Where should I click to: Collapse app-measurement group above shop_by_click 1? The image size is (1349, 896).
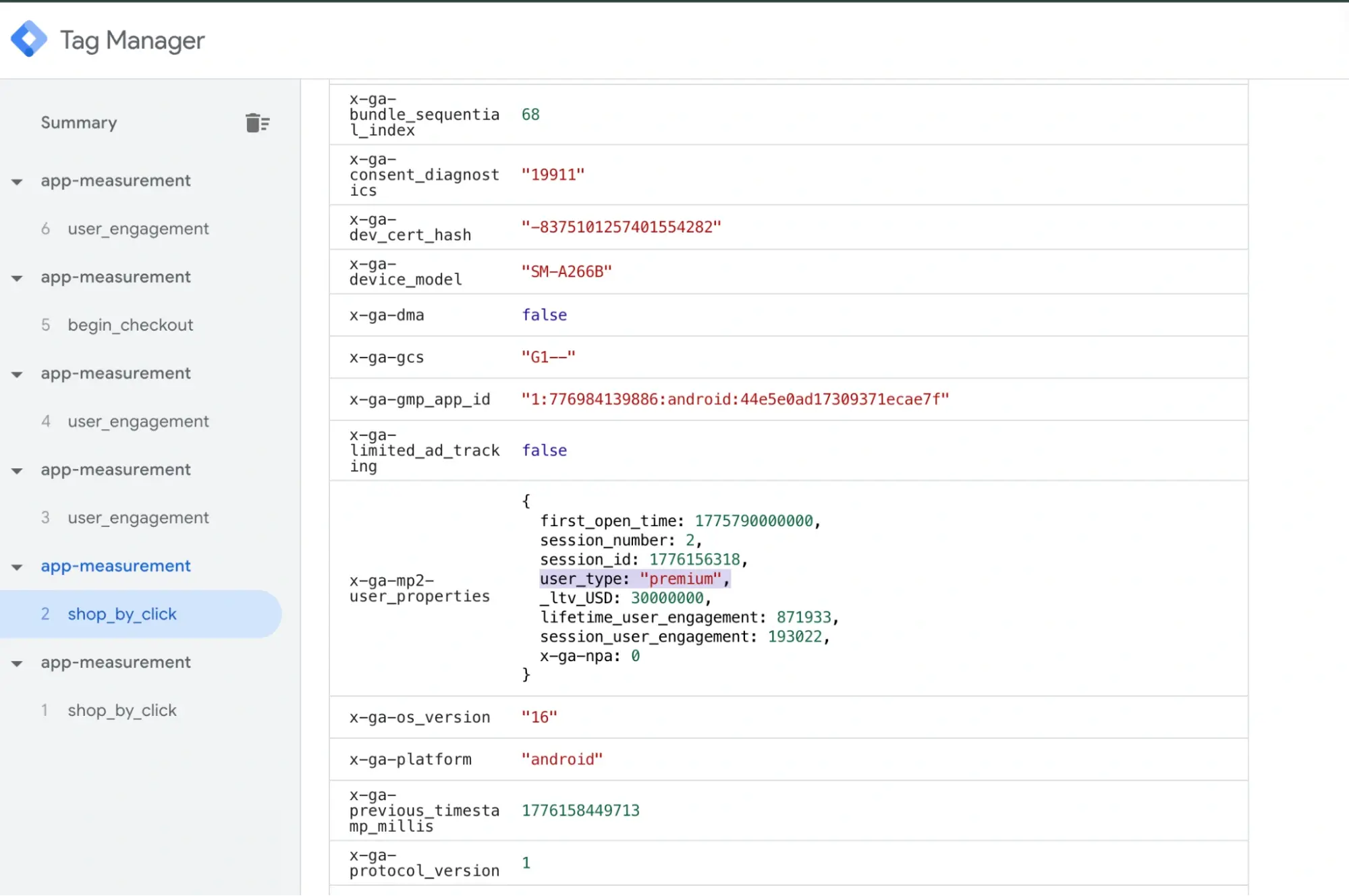tap(17, 664)
